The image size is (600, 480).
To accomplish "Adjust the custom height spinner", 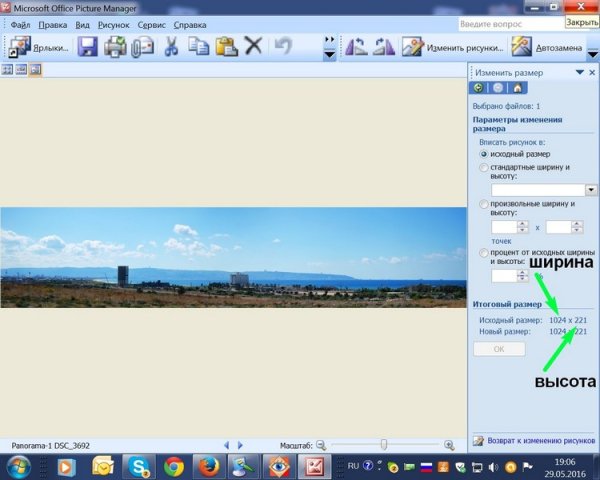I will tap(577, 227).
